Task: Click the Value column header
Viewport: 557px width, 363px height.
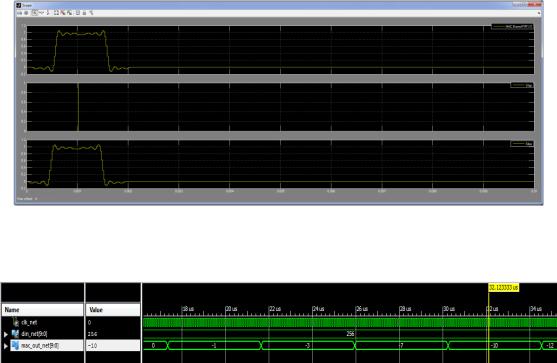Action: pos(113,310)
